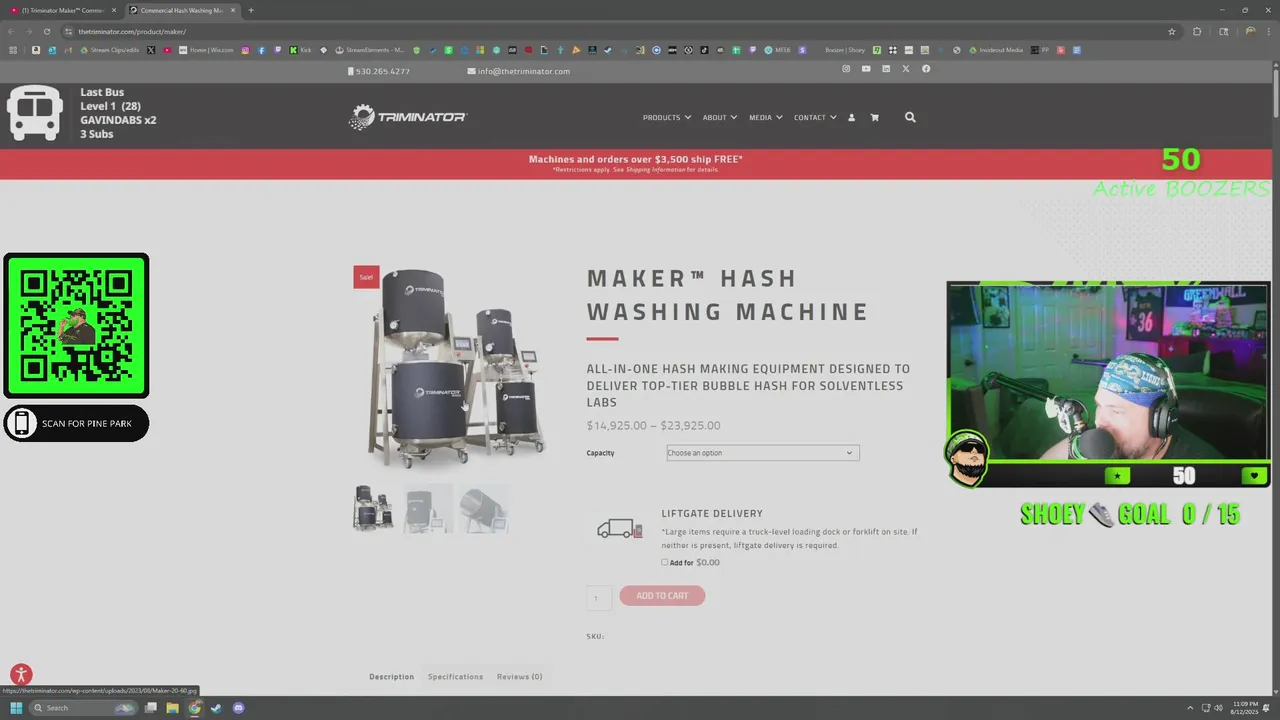Open the site search magnifier icon
The width and height of the screenshot is (1280, 720).
[910, 117]
